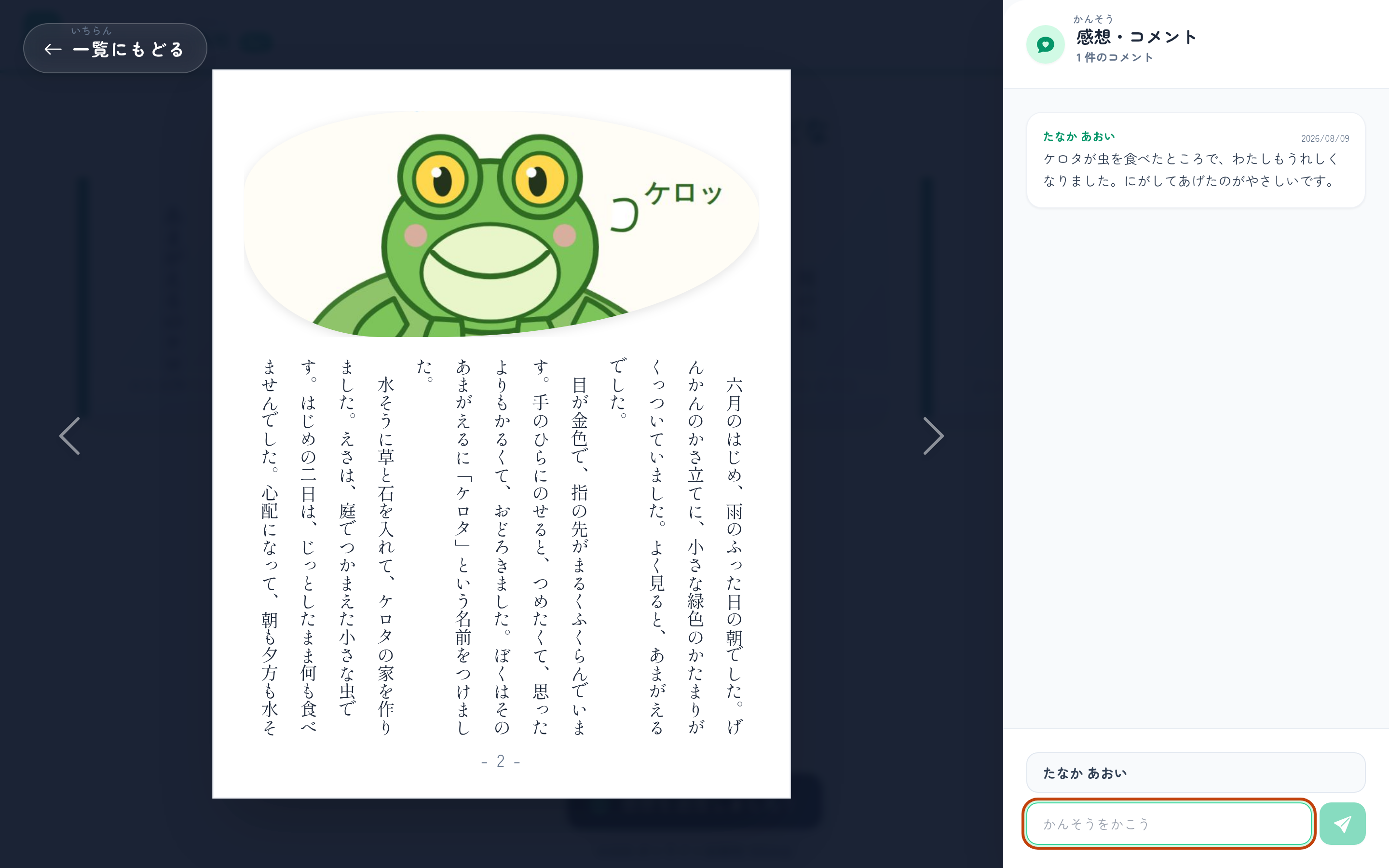This screenshot has width=1389, height=868.
Task: Click the かんそうをかこう comment input field
Action: 1169,824
